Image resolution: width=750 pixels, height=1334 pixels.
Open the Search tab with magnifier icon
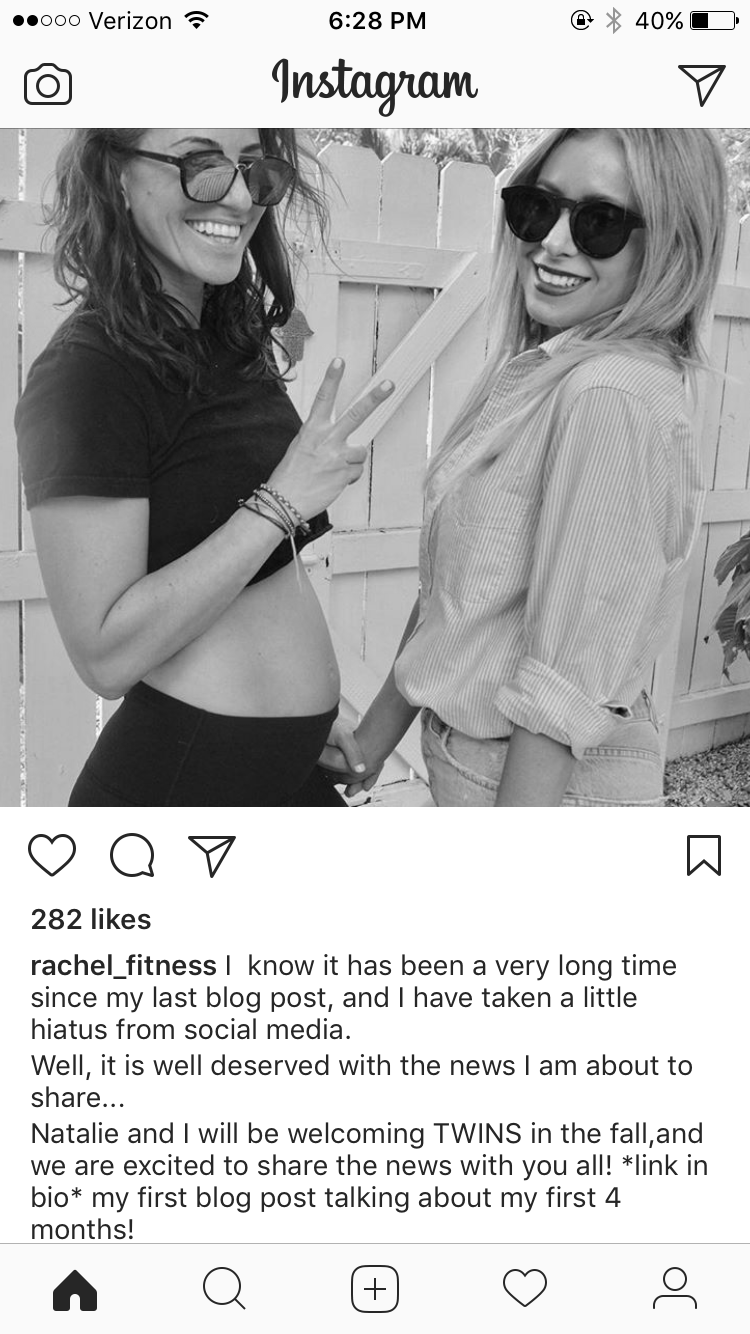point(224,1289)
